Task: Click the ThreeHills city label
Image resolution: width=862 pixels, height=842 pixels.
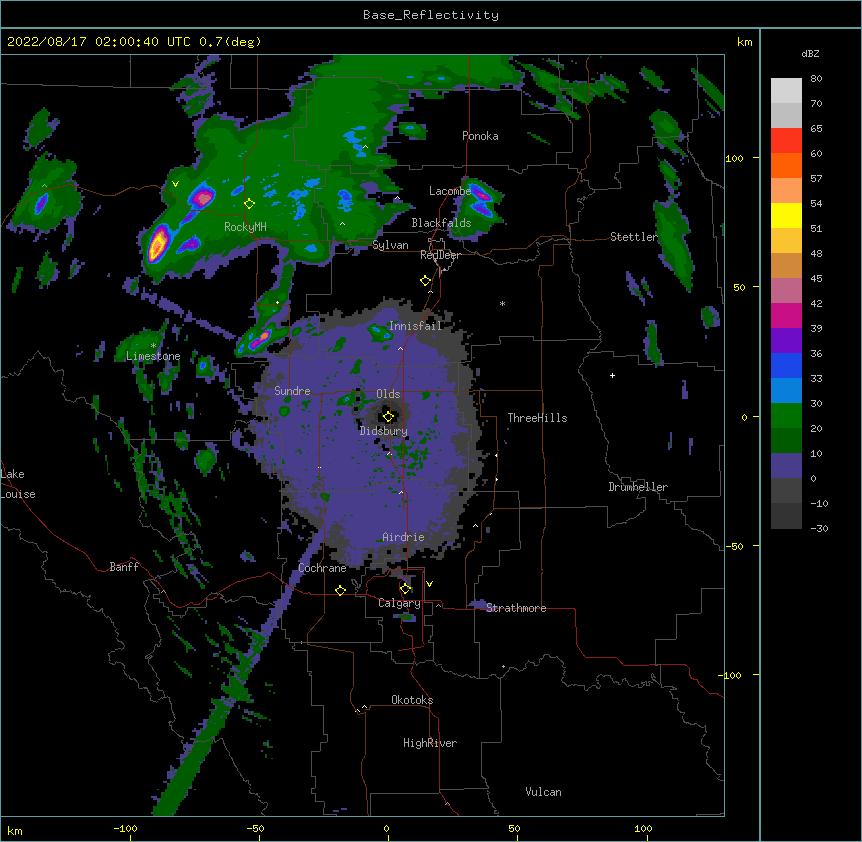Action: coord(537,418)
